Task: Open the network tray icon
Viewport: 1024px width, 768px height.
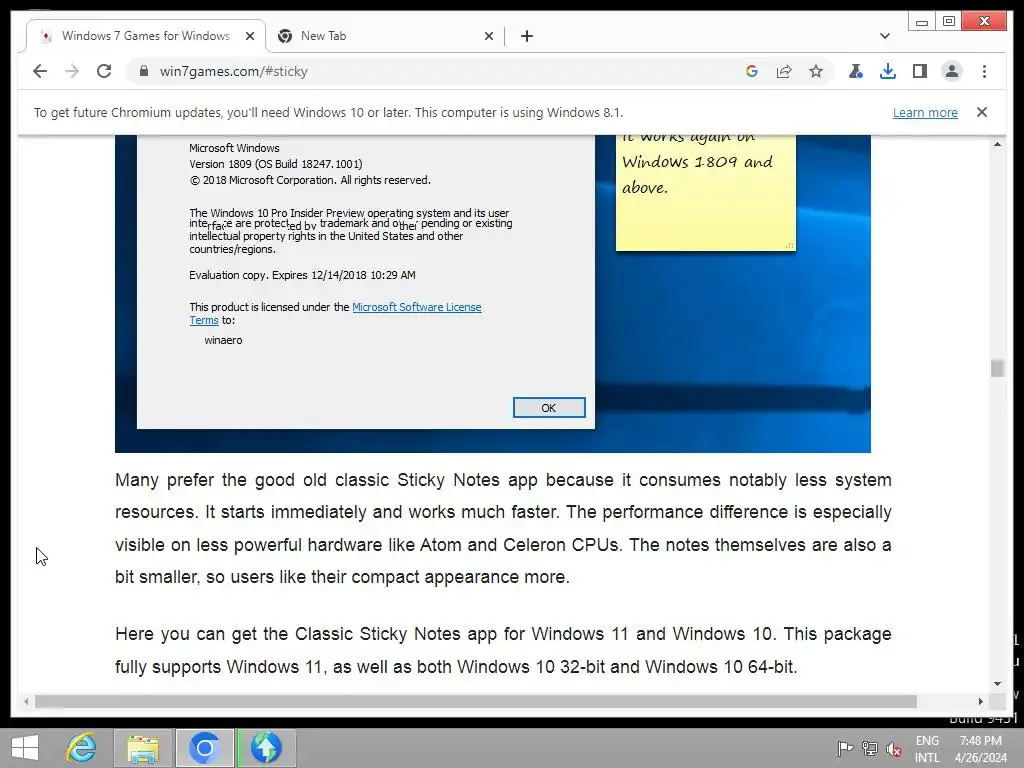Action: [x=870, y=748]
